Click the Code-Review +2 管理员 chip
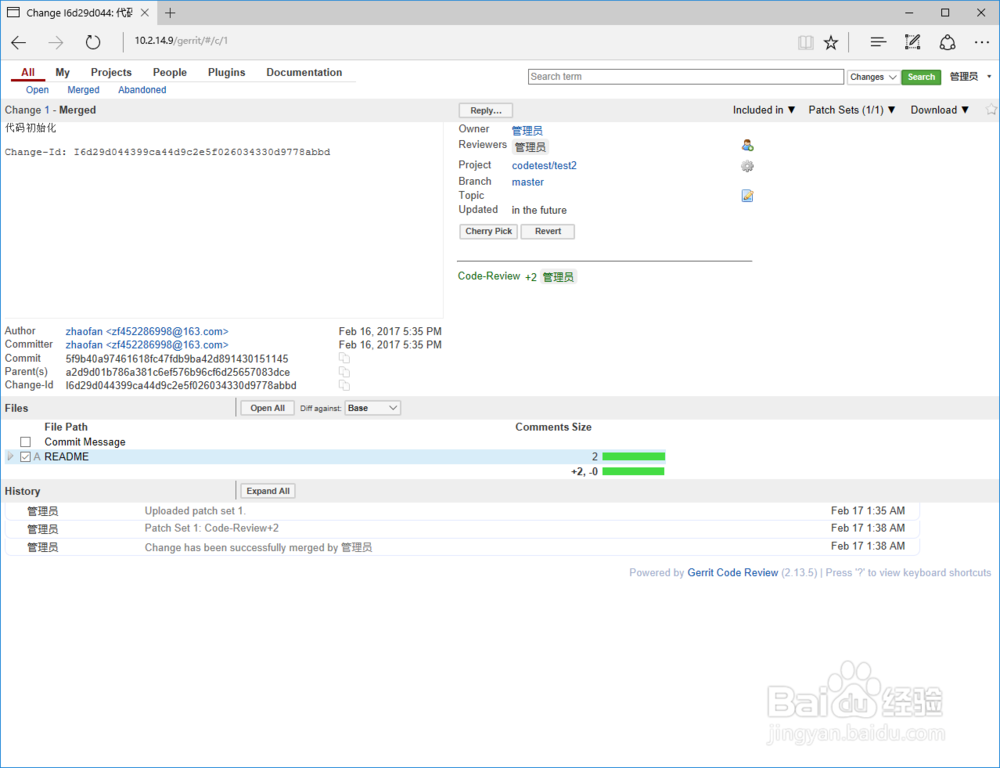 point(558,277)
